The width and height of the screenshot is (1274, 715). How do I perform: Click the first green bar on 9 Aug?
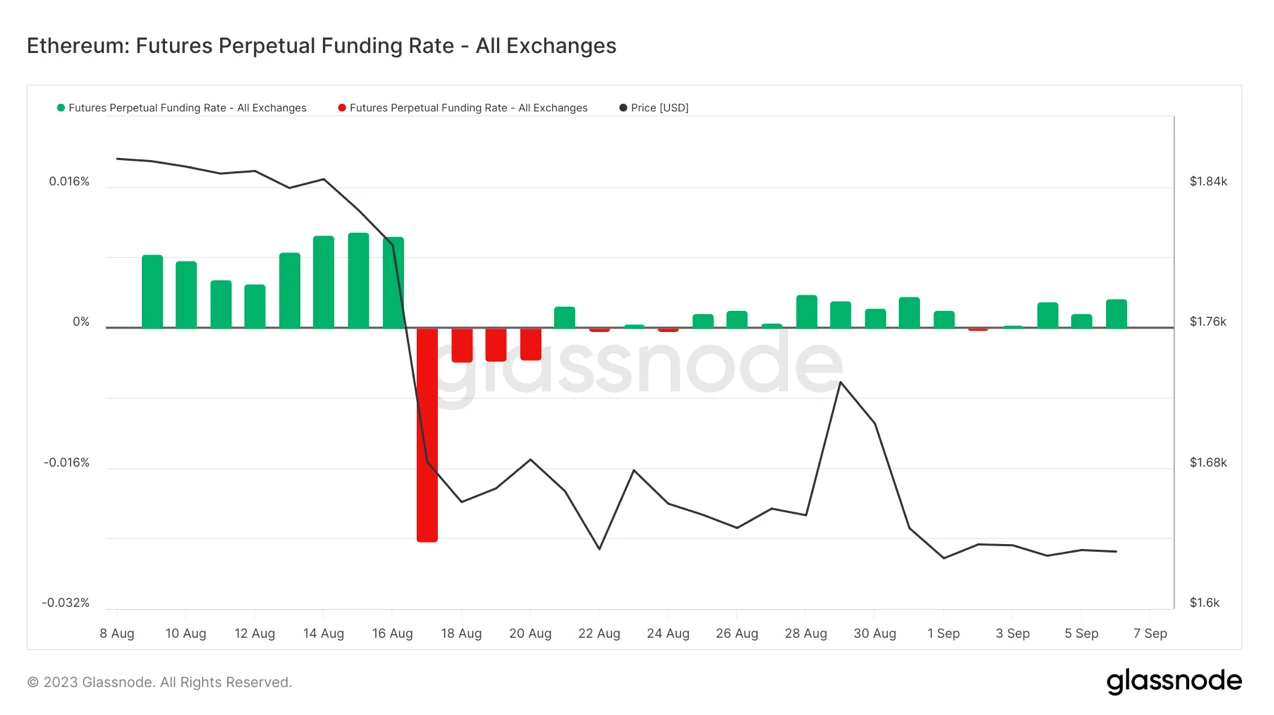tap(152, 291)
